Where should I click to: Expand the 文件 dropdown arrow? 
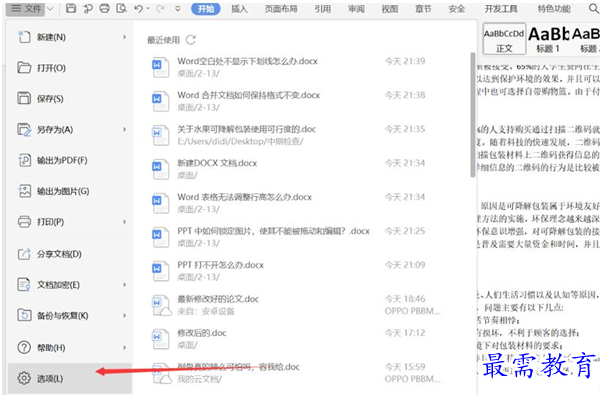50,8
